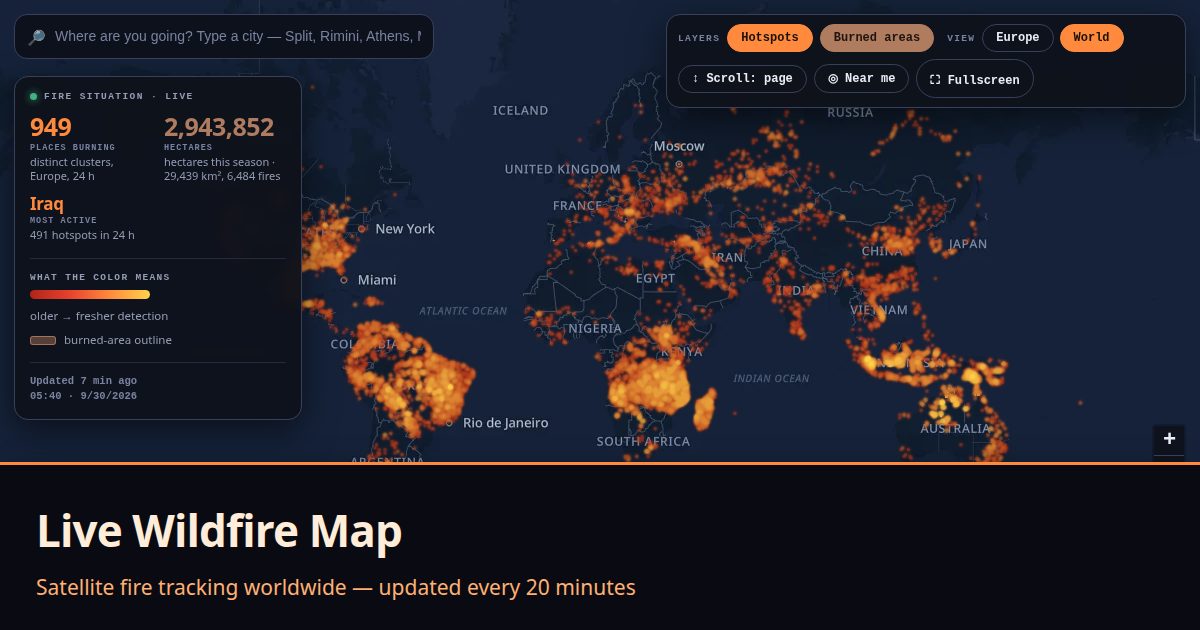Click the 'Updated 7 min ago' text
This screenshot has height=630, width=1200.
click(84, 381)
